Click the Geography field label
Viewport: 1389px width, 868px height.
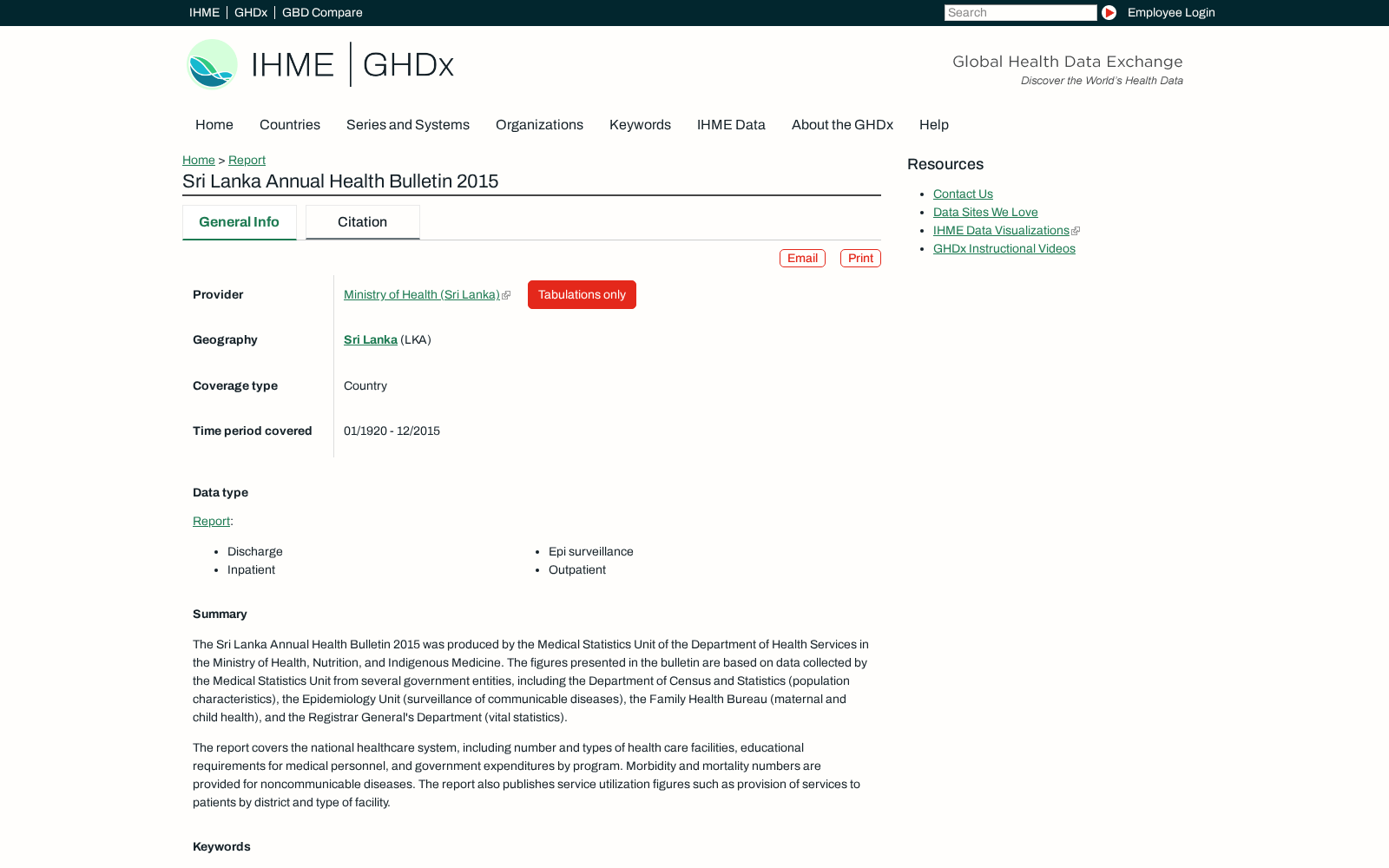coord(225,340)
